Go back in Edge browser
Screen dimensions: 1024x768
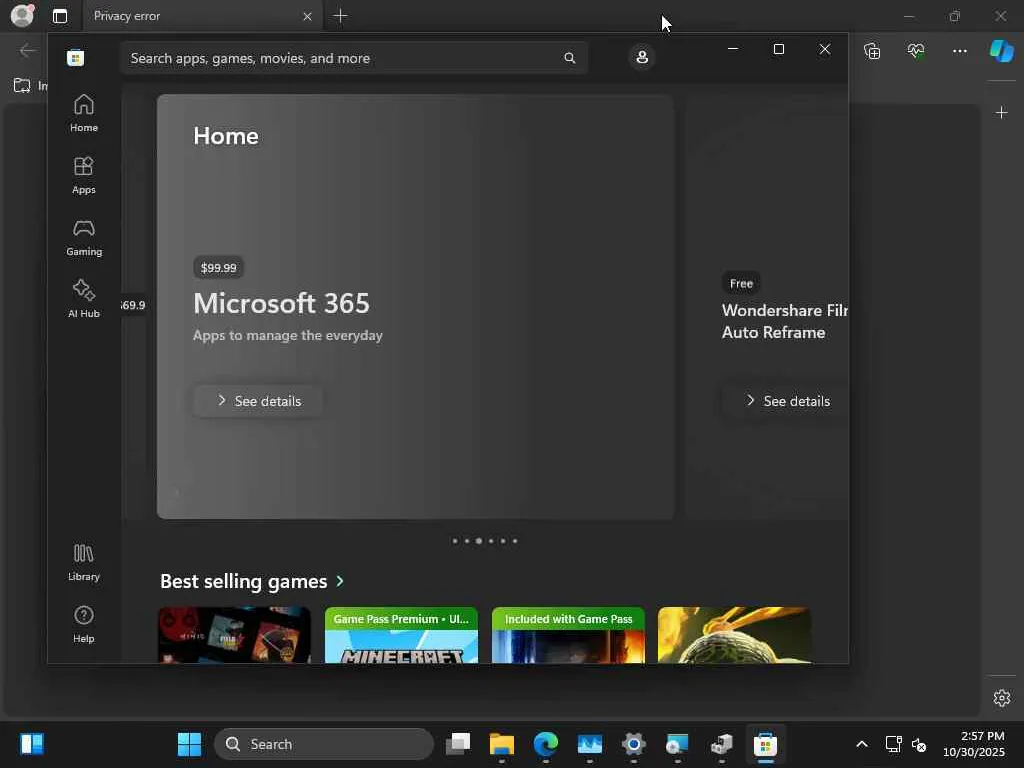27,51
